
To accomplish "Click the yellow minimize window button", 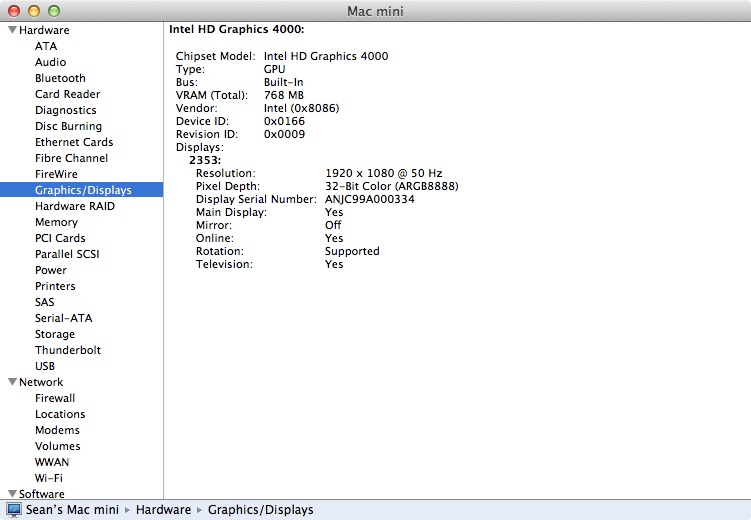I will coord(34,11).
